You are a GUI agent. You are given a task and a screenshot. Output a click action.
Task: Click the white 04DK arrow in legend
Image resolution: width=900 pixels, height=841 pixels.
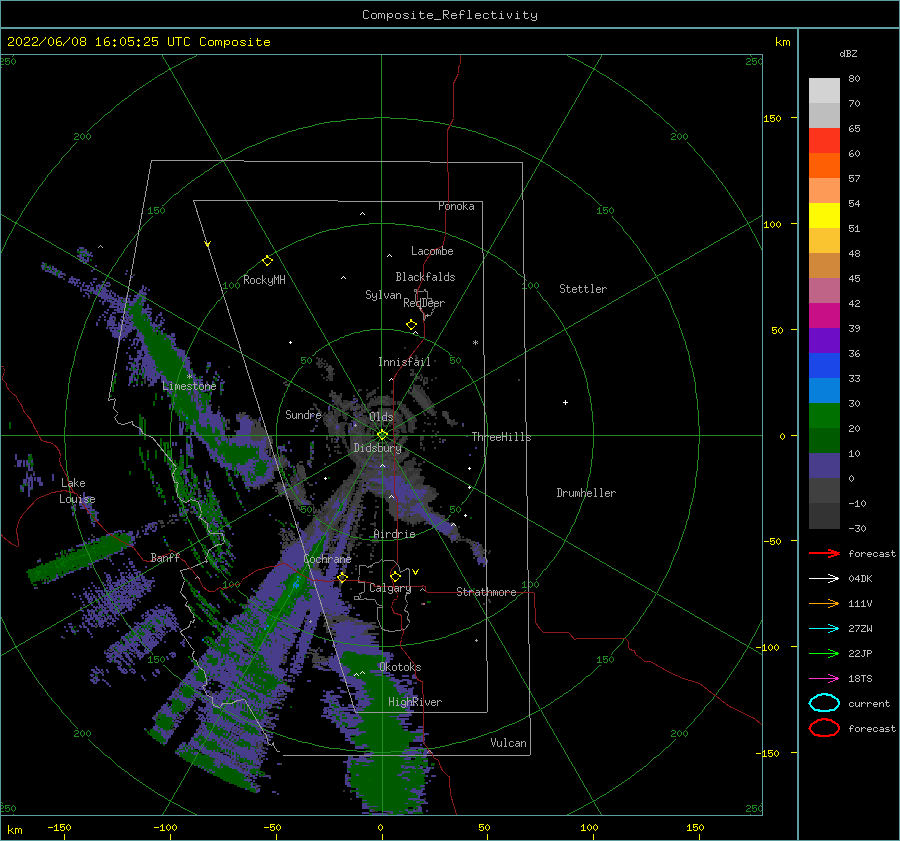(x=824, y=578)
